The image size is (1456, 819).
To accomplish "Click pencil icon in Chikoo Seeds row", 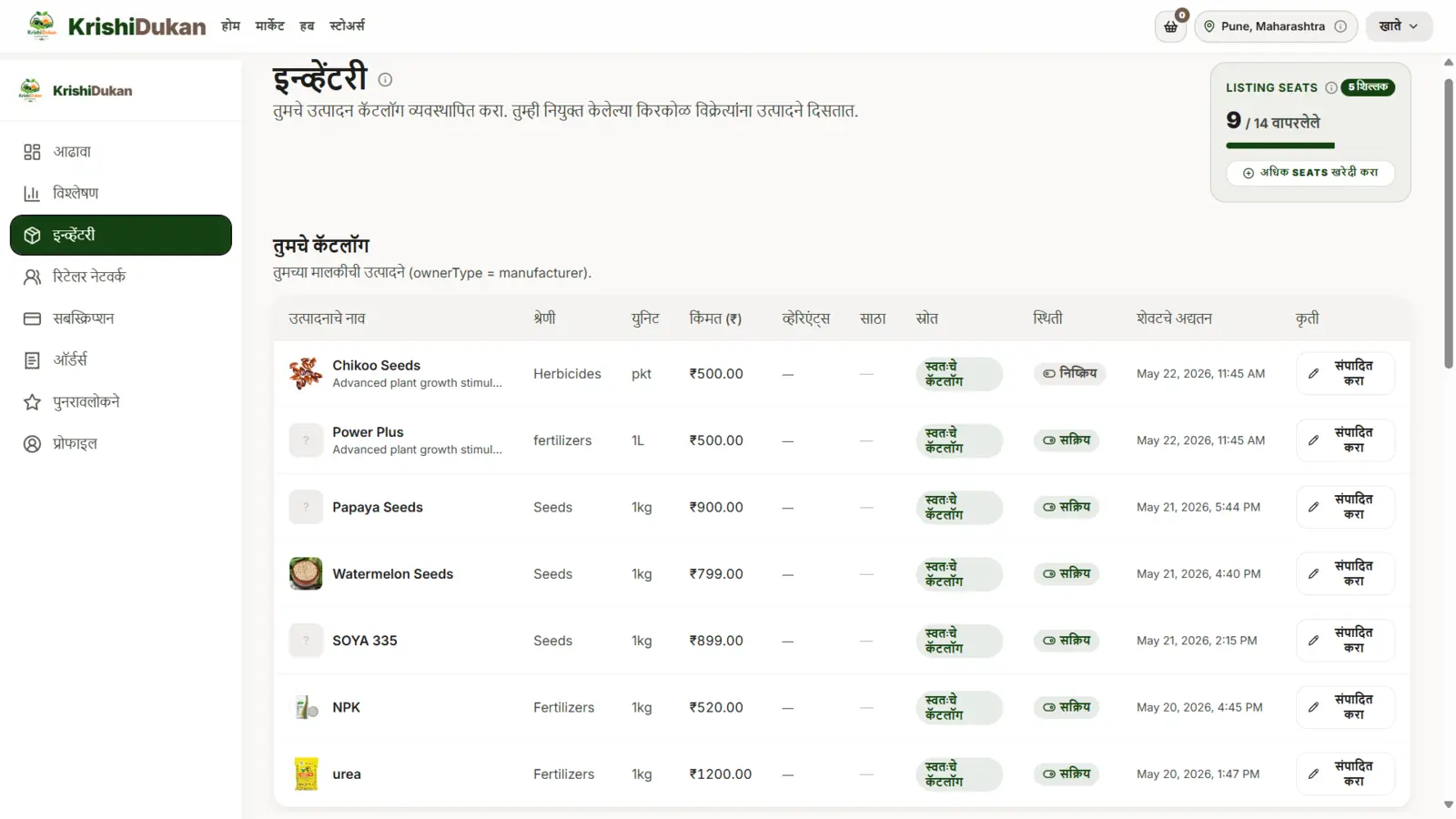I will 1313,374.
